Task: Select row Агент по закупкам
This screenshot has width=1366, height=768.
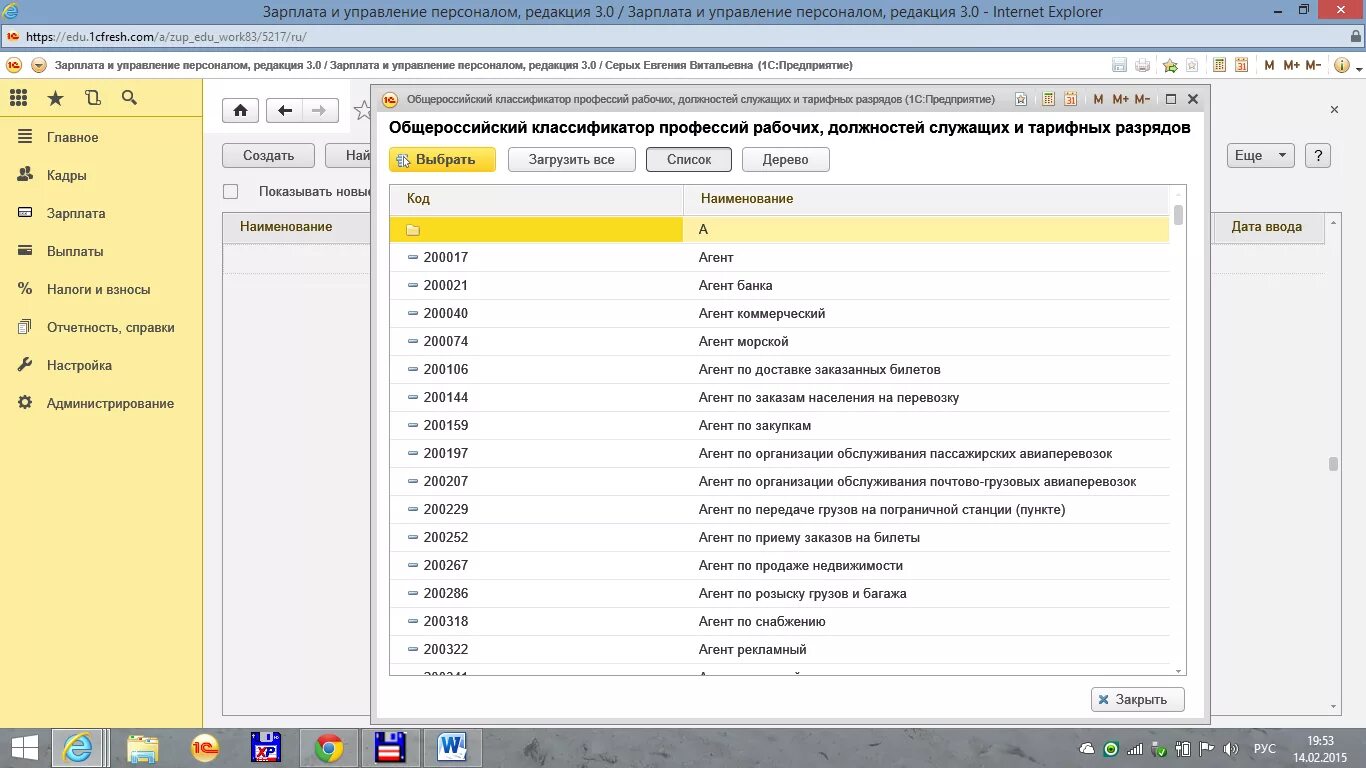Action: (779, 425)
